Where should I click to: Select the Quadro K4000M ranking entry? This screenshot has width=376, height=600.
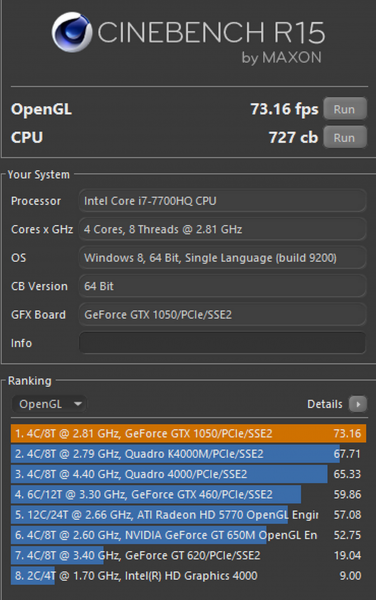pos(188,454)
